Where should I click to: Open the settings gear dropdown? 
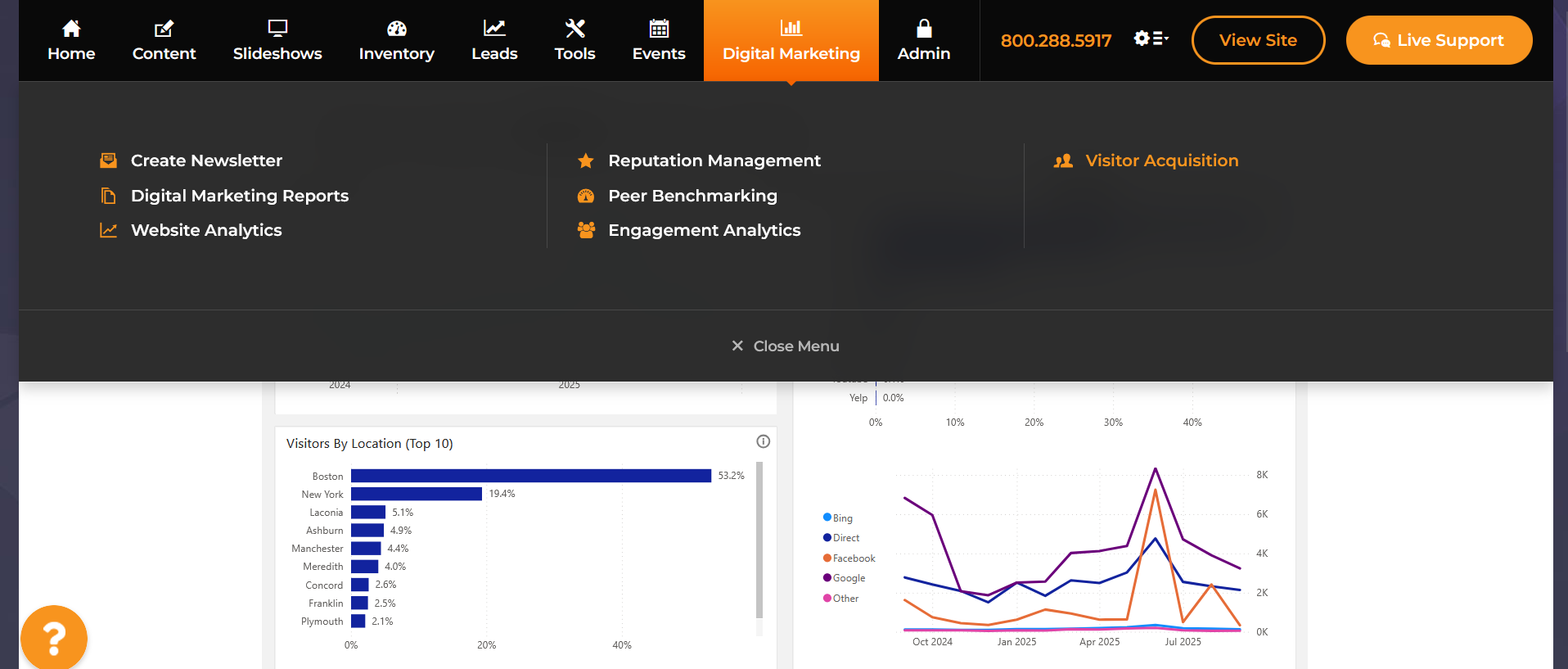pos(1151,38)
